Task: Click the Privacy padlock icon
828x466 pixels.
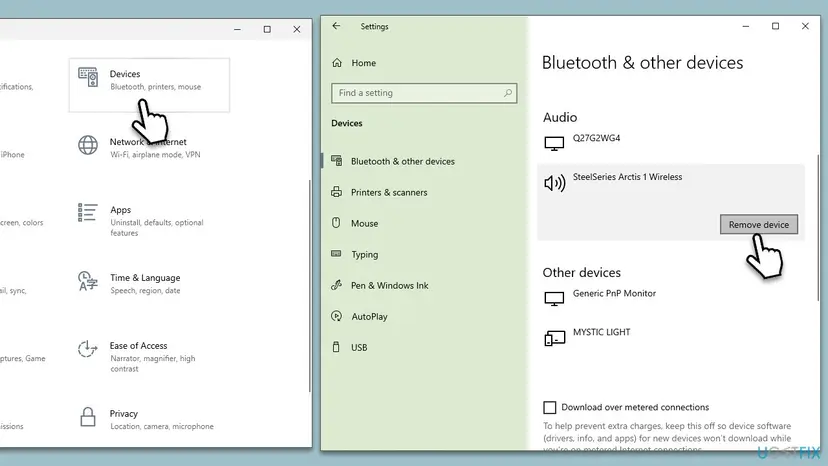Action: pos(88,417)
